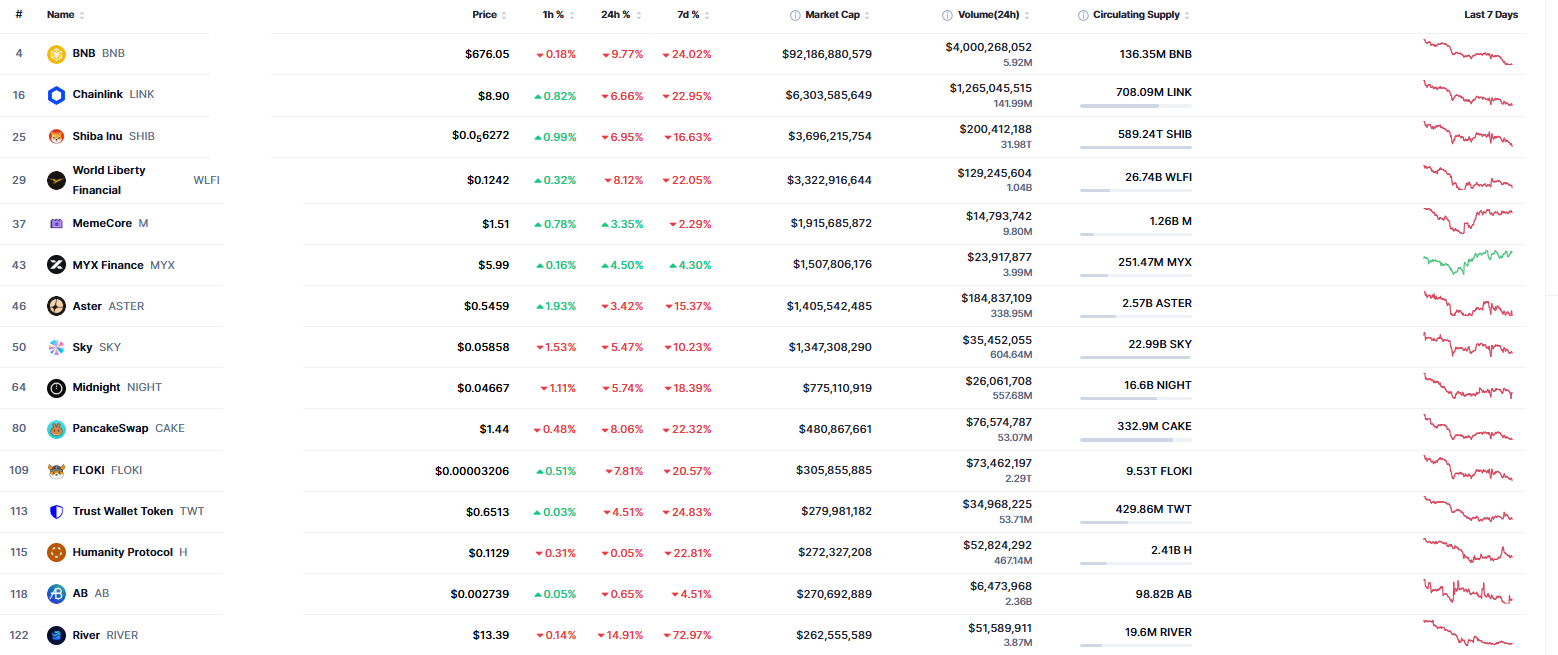Click the PancakeSwap bunny logo icon
Image resolution: width=1558 pixels, height=655 pixels.
coord(56,429)
